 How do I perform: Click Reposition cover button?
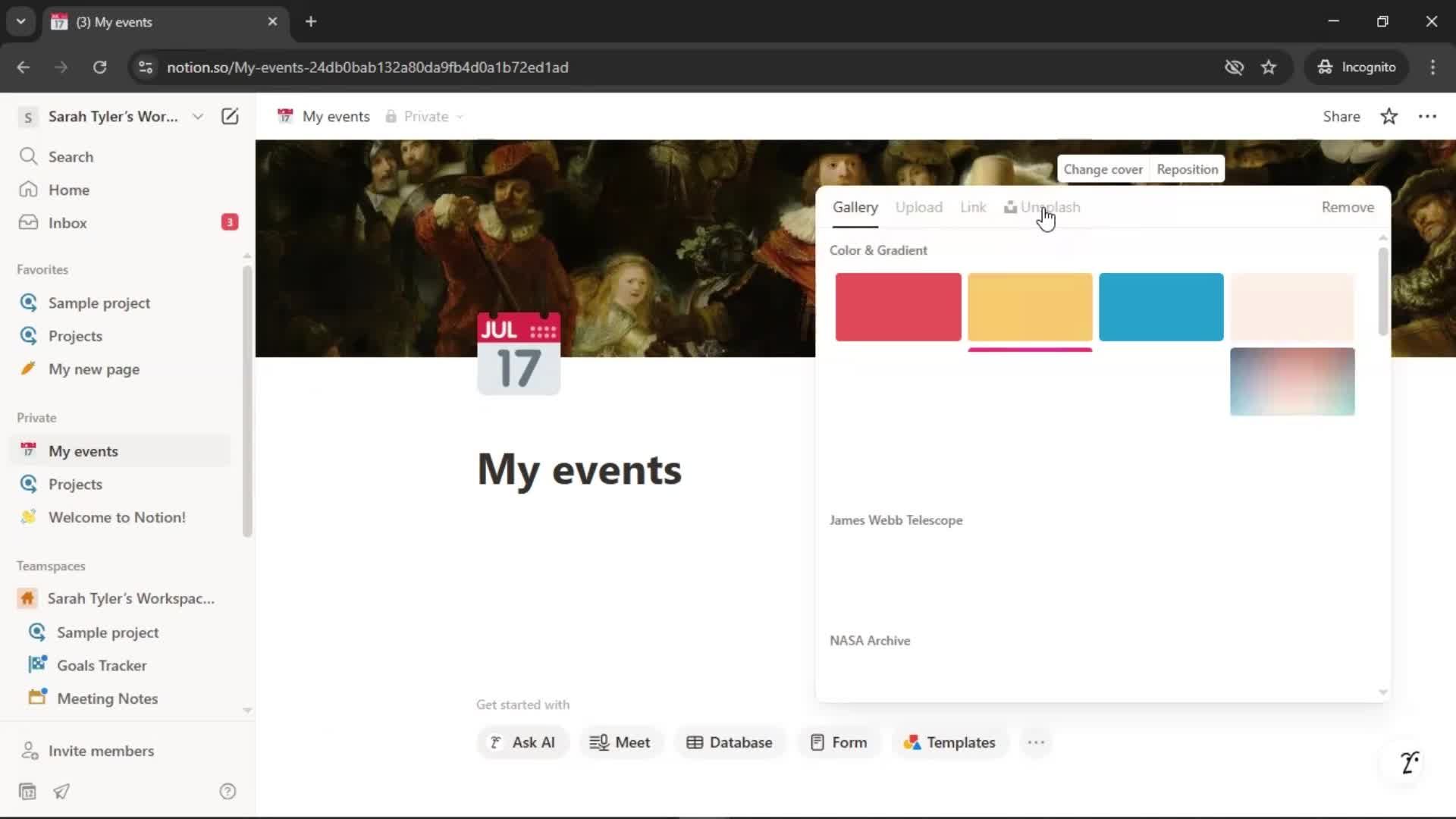click(x=1187, y=169)
